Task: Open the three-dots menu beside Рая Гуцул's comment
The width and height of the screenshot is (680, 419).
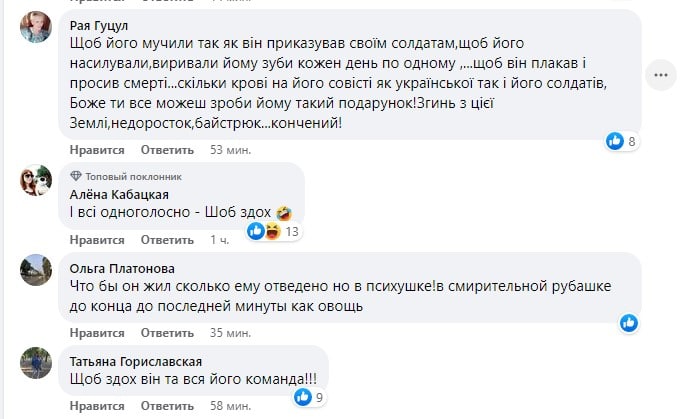Action: pos(657,73)
